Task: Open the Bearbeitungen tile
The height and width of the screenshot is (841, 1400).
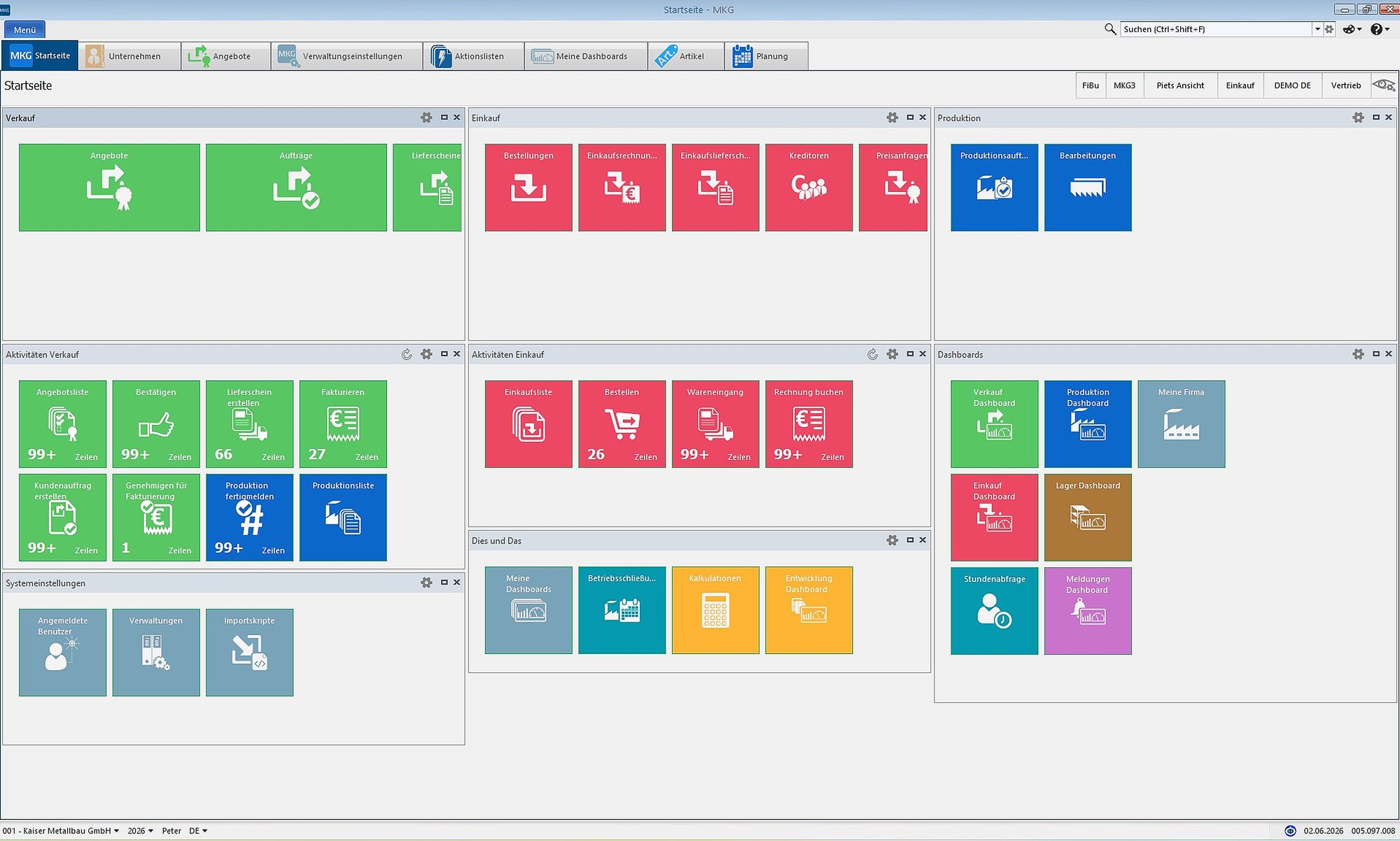Action: tap(1088, 188)
